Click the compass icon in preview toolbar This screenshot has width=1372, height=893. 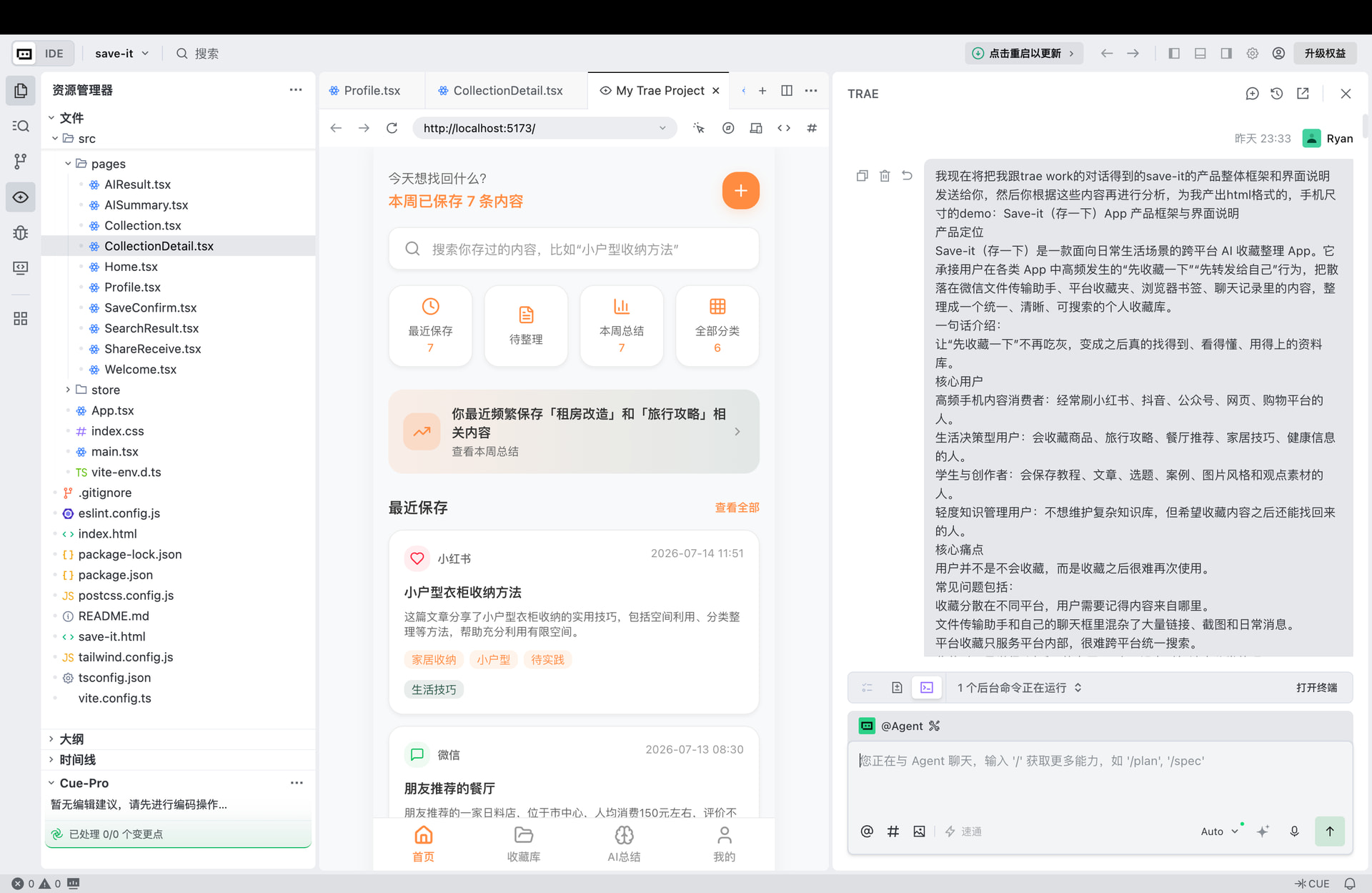click(728, 128)
